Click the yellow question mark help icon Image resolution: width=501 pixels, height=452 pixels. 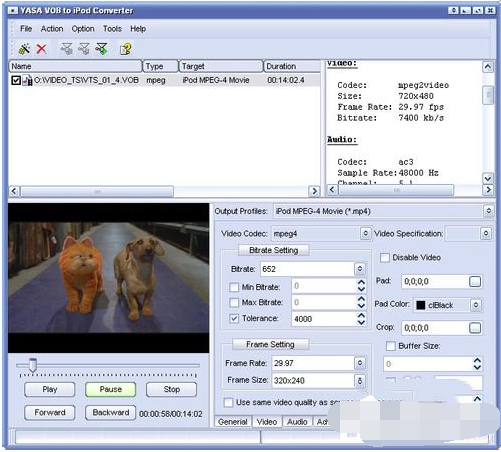125,49
